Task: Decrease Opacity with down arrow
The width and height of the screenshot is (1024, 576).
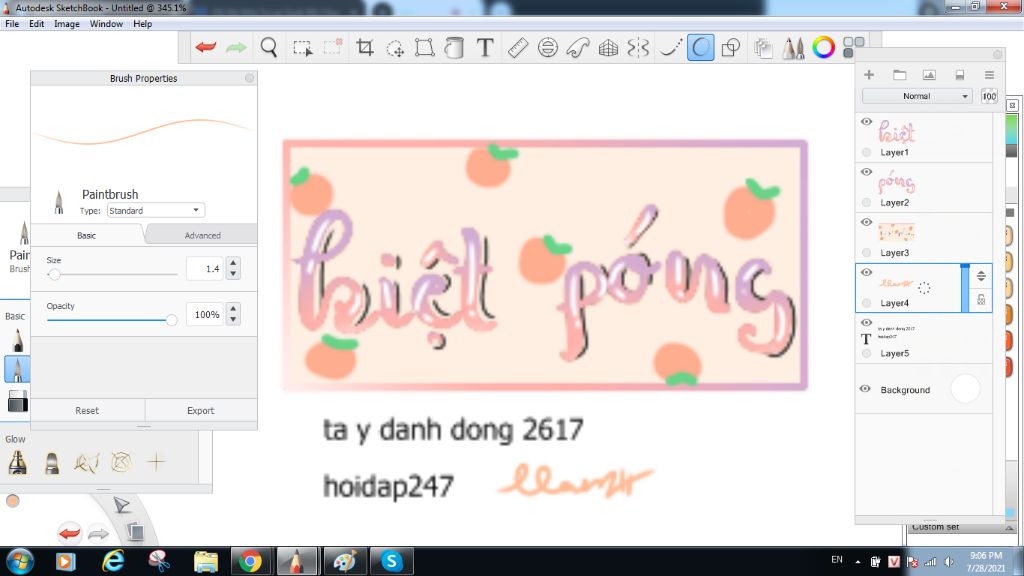Action: [x=233, y=320]
